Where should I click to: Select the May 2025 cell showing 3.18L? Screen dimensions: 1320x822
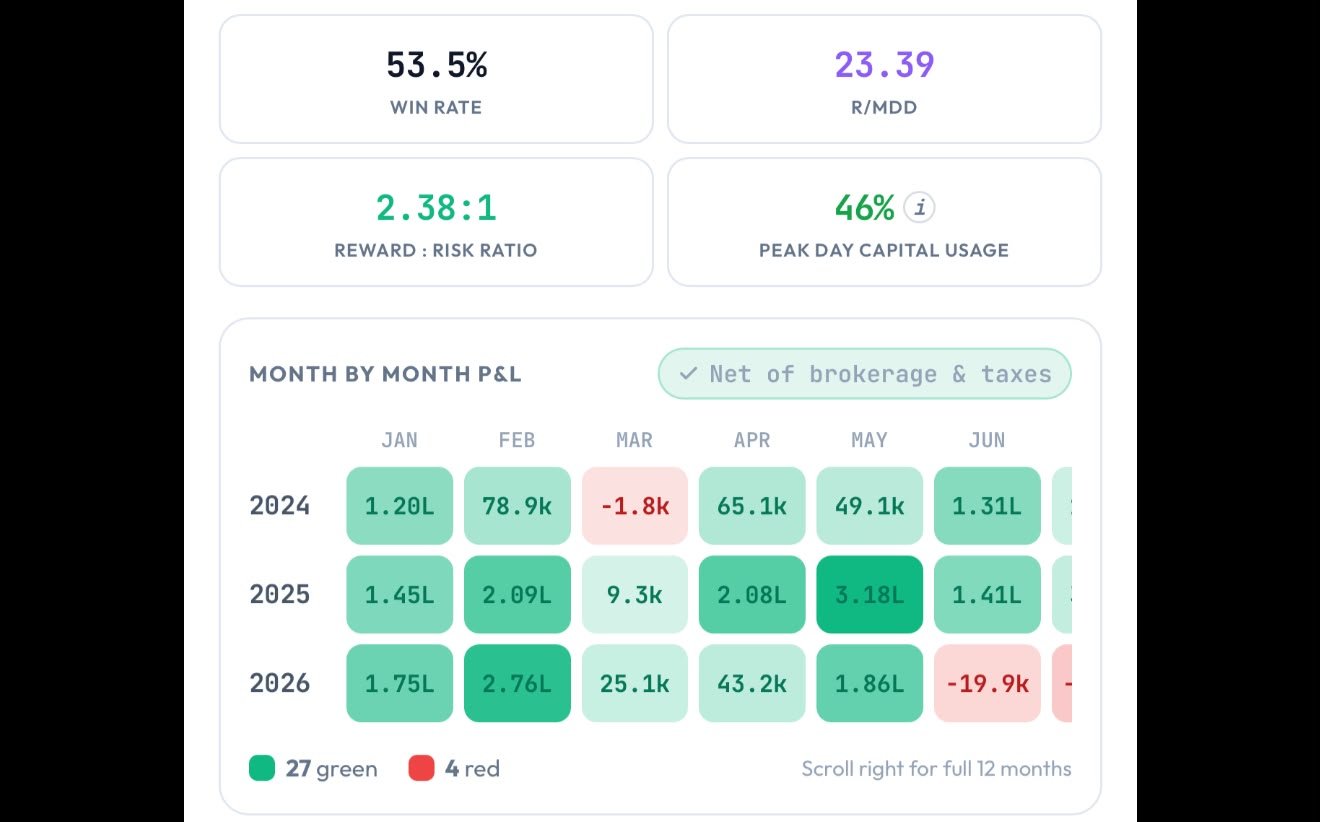pyautogui.click(x=870, y=595)
